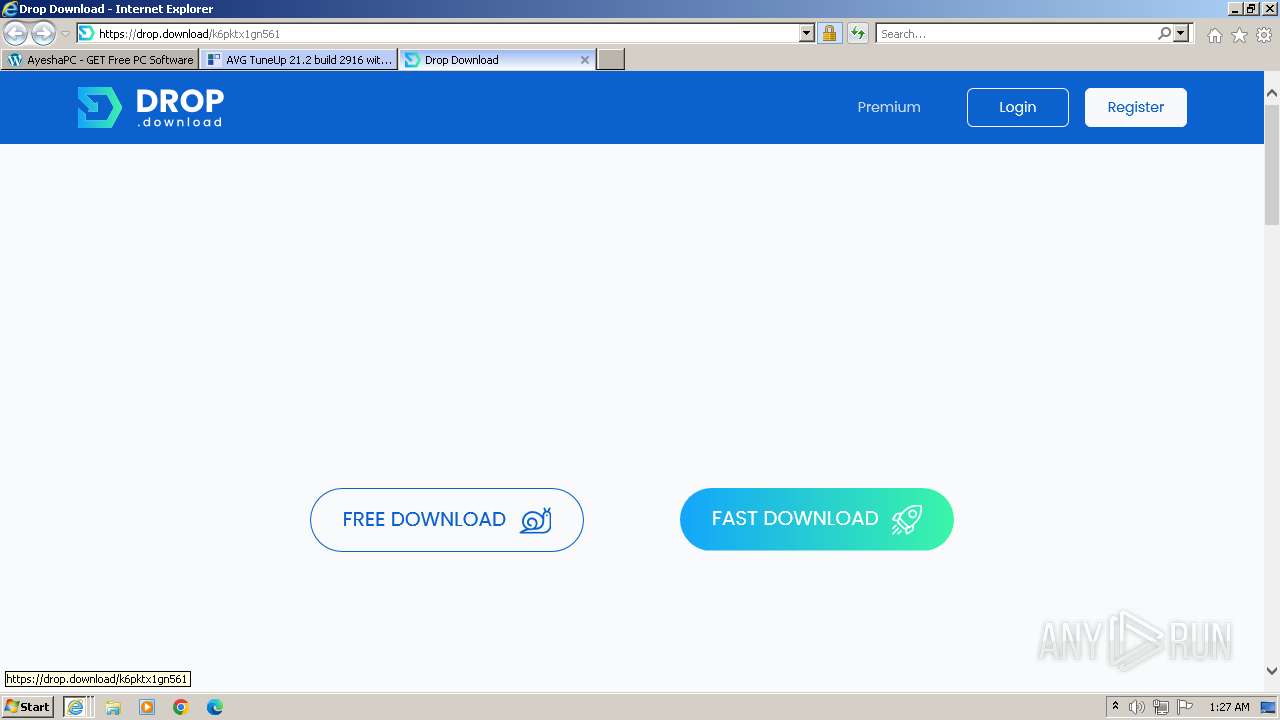
Task: Click the favicon on the AVG TuneUp tab
Action: [x=213, y=60]
